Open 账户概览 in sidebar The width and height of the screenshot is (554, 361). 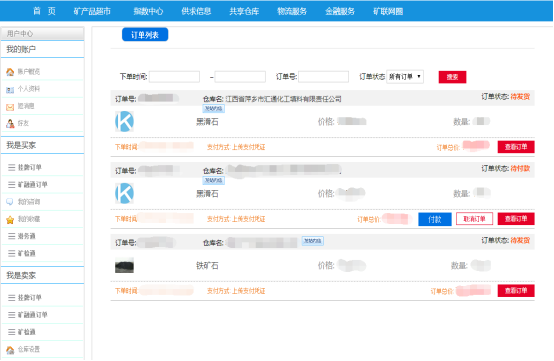(29, 72)
